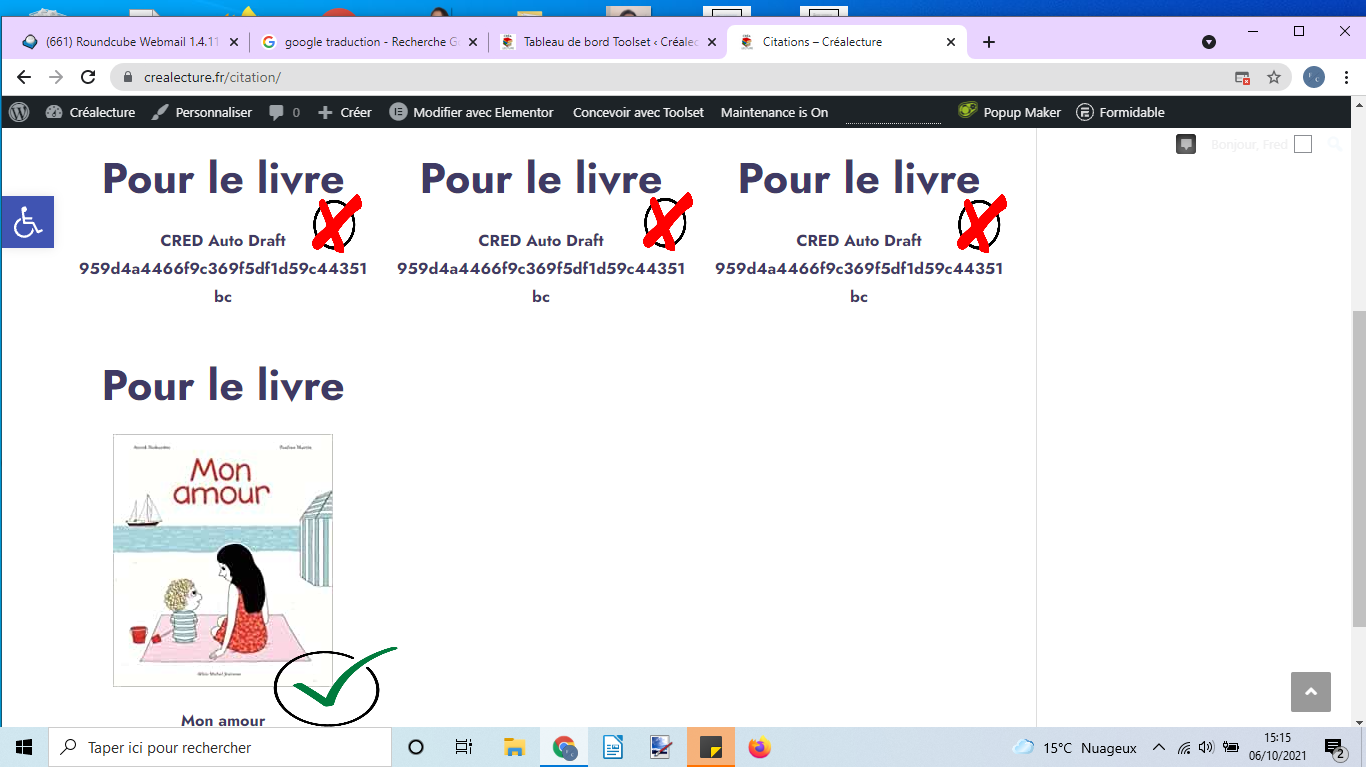1366x768 pixels.
Task: Open the sticky notes taskbar app
Action: [711, 747]
